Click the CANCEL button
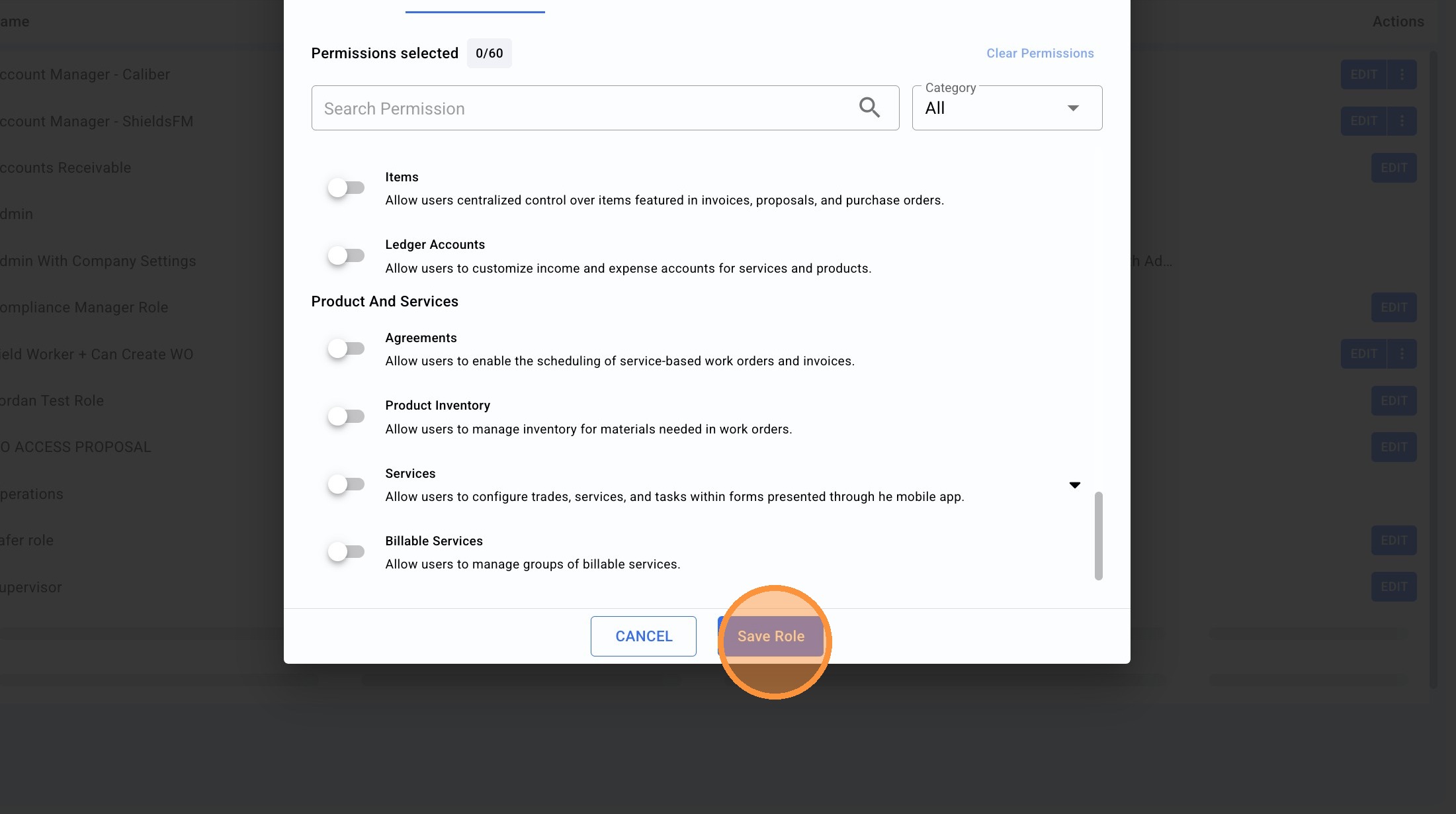Viewport: 1456px width, 814px height. point(644,636)
